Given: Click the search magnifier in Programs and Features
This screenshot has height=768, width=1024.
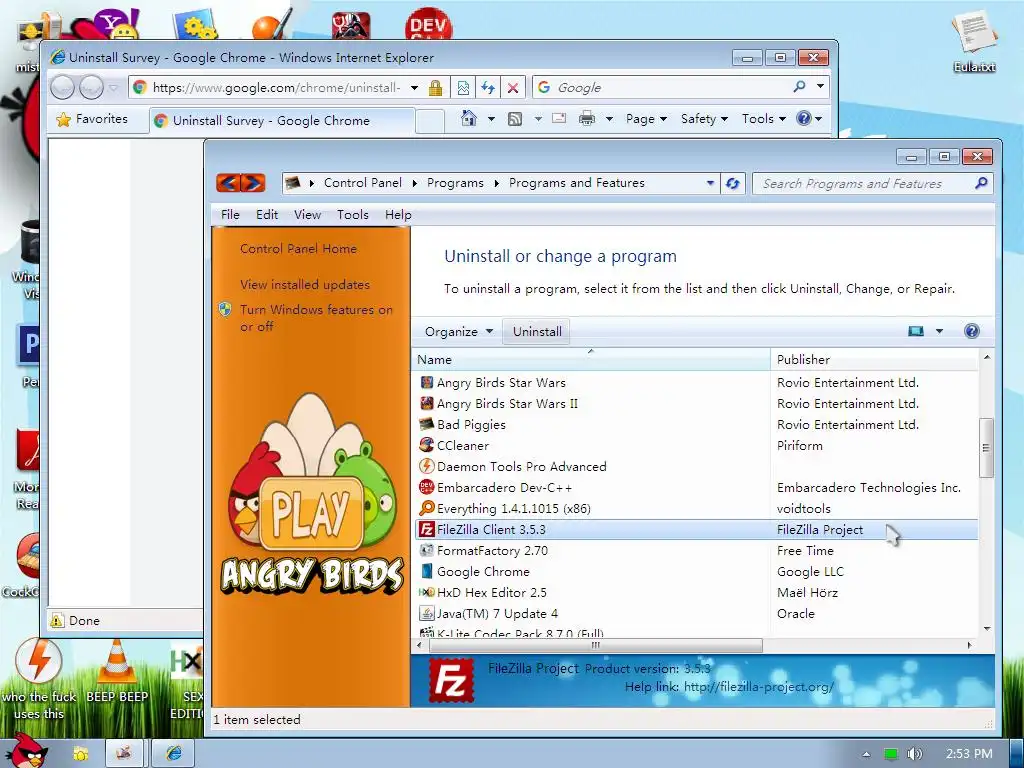Looking at the screenshot, I should pyautogui.click(x=981, y=184).
